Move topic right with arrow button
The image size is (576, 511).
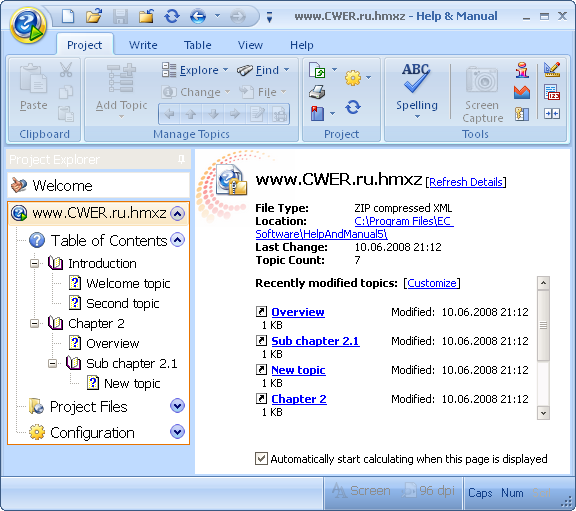(235, 114)
